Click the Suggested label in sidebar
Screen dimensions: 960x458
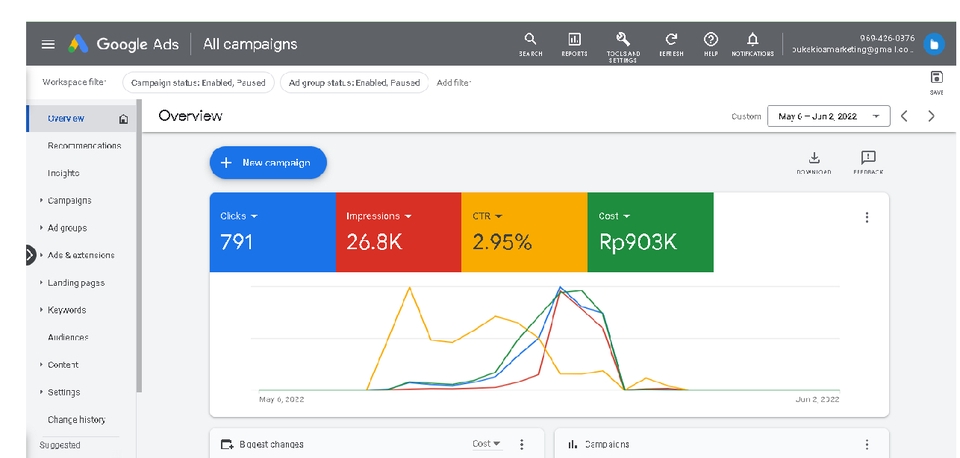click(60, 446)
